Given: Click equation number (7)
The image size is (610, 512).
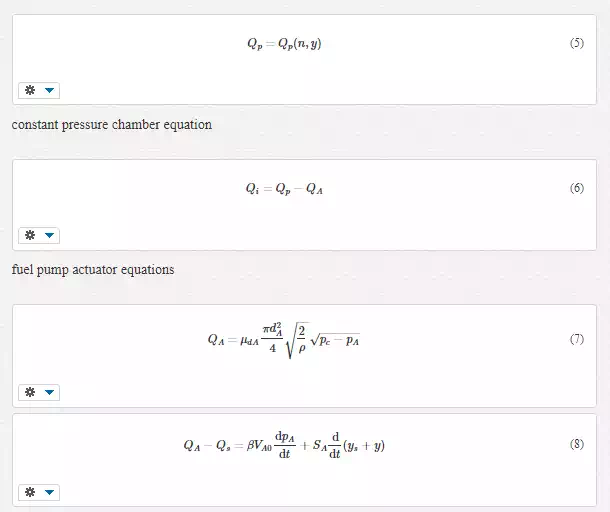Looking at the screenshot, I should point(577,339).
